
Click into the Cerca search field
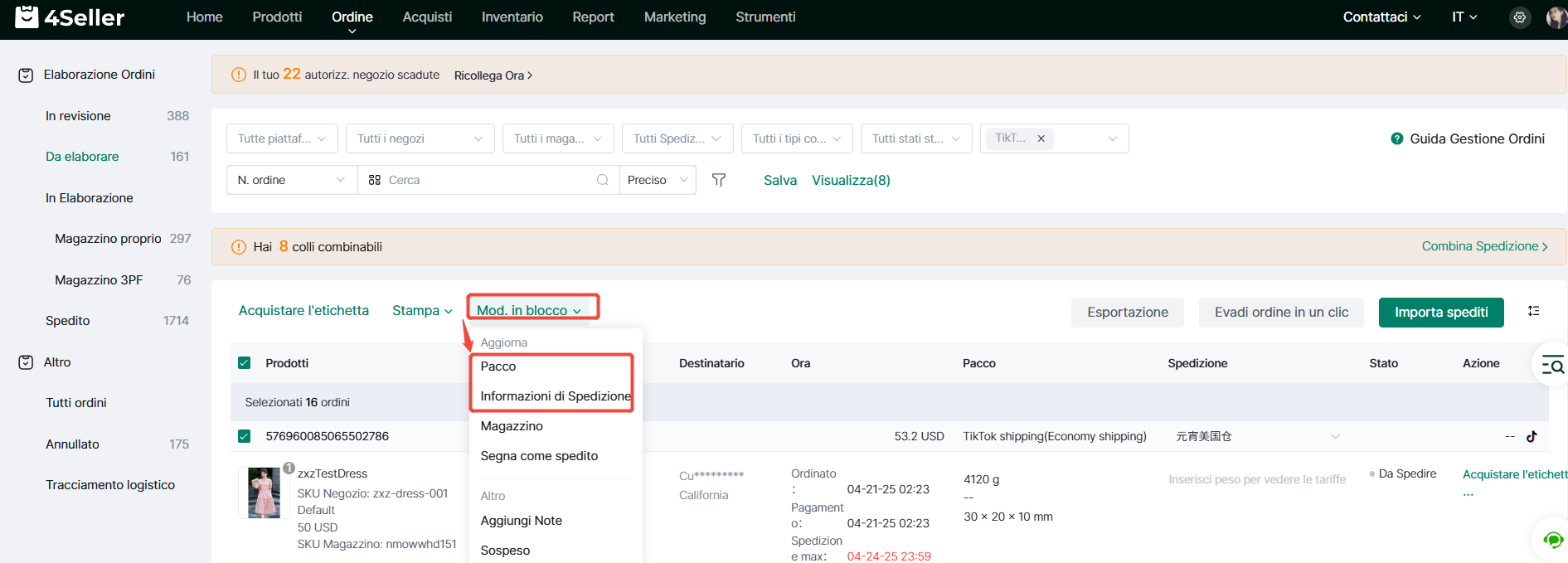coord(489,180)
